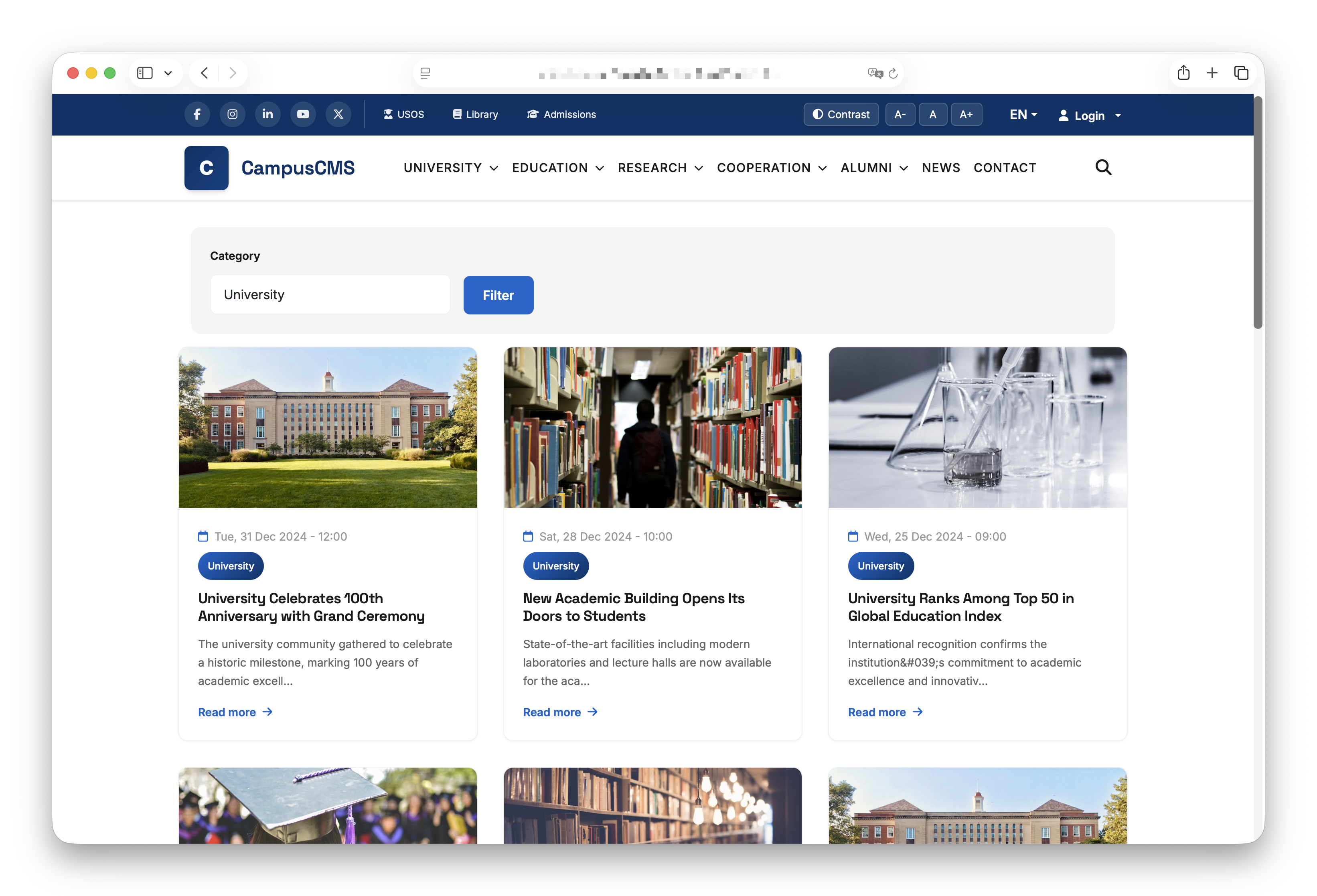1317x896 pixels.
Task: Click the USOS link with graduate icon
Action: (x=403, y=114)
